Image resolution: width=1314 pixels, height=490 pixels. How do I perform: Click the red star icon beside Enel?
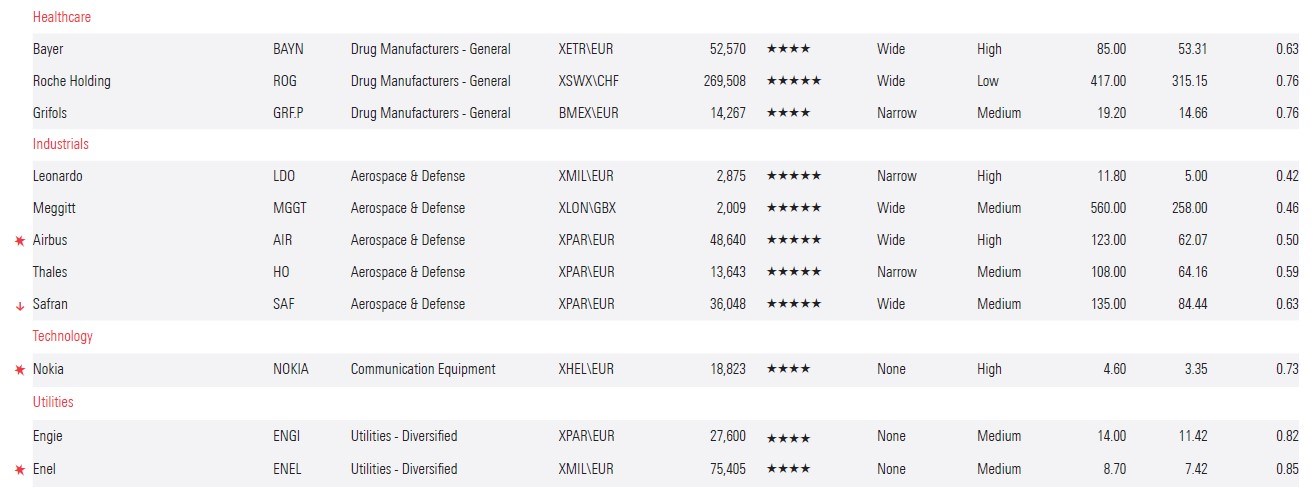click(19, 469)
